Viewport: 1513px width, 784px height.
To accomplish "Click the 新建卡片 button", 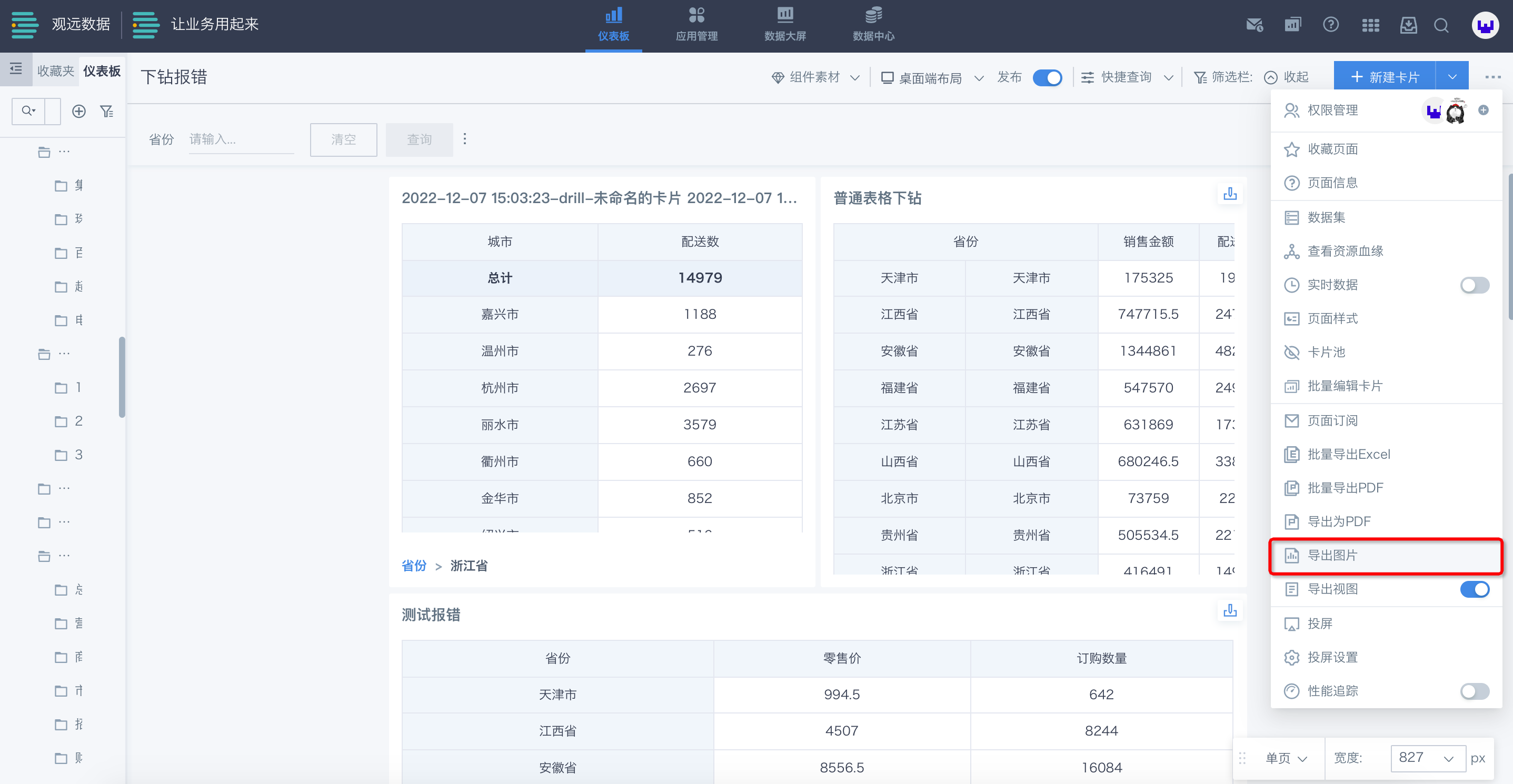I will (1385, 77).
